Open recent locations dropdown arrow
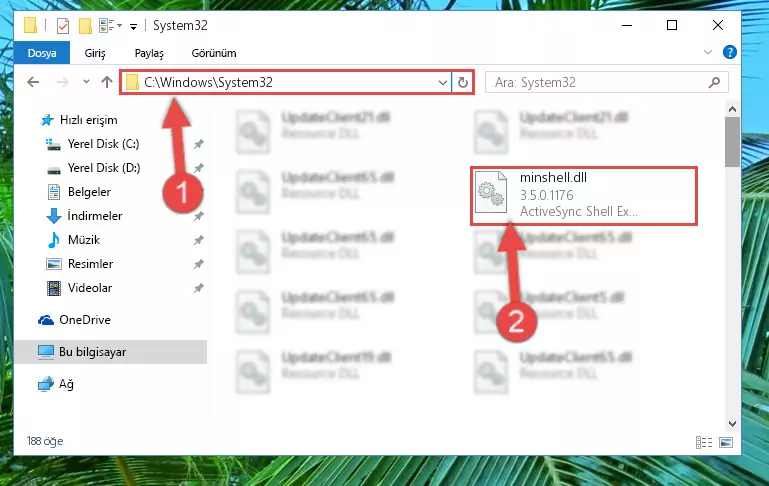The height and width of the screenshot is (486, 769). (86, 82)
